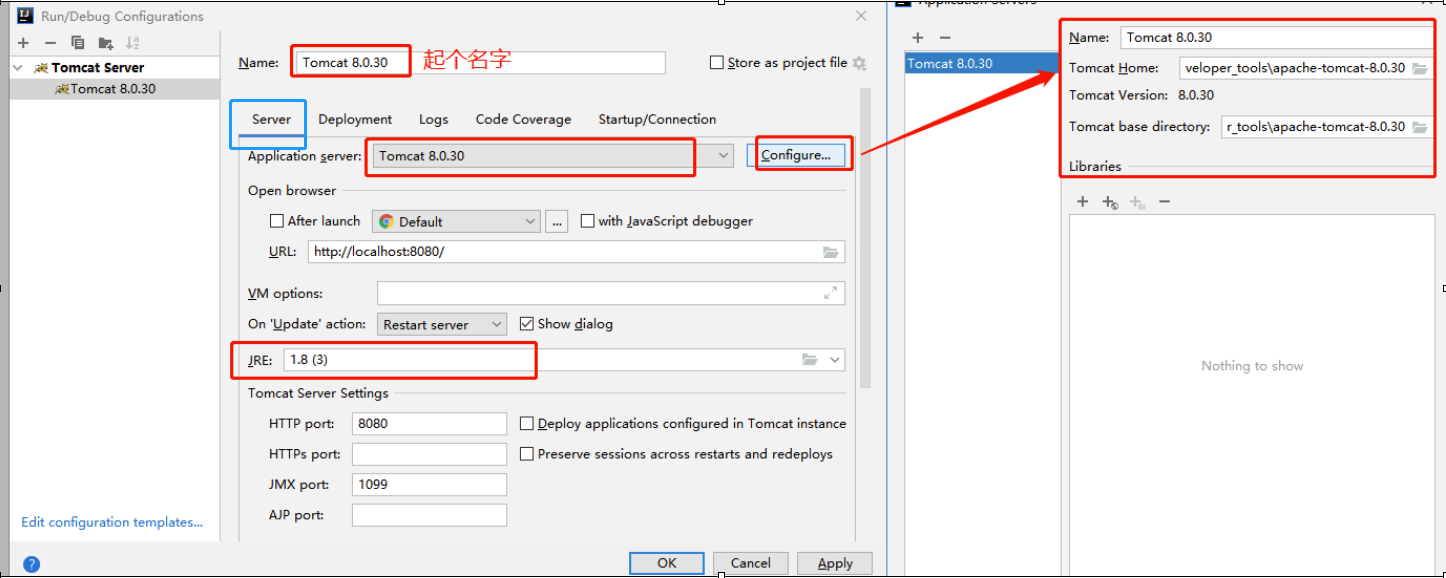
Task: Browse for JRE folder icon
Action: (810, 359)
